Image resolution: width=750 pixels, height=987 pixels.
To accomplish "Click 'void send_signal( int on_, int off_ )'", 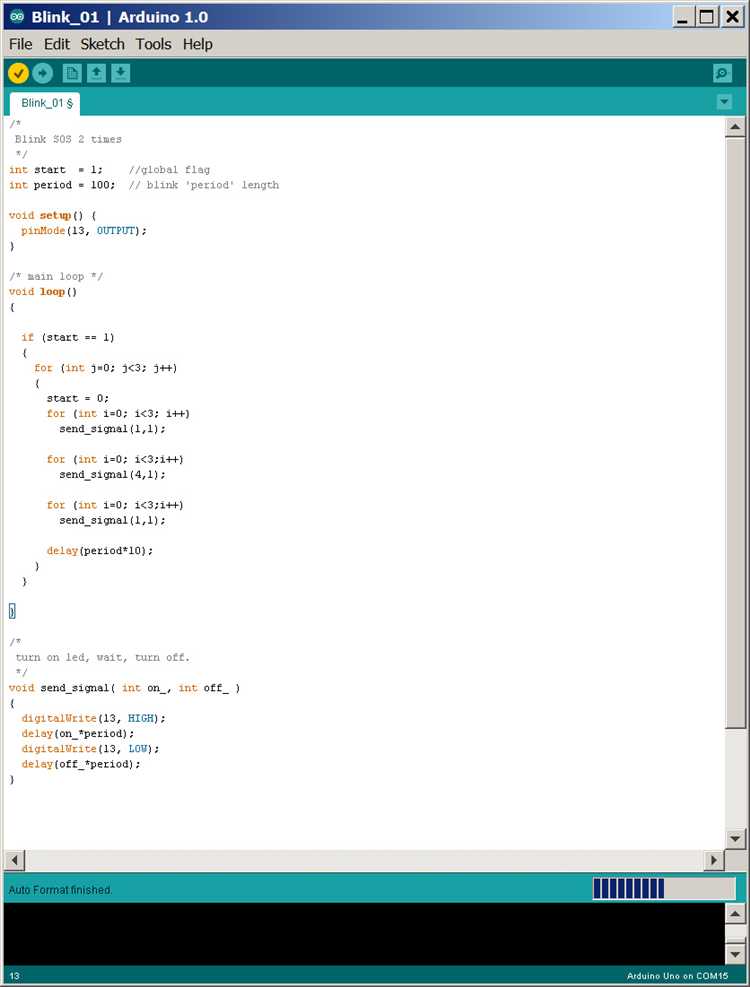I will pyautogui.click(x=125, y=688).
